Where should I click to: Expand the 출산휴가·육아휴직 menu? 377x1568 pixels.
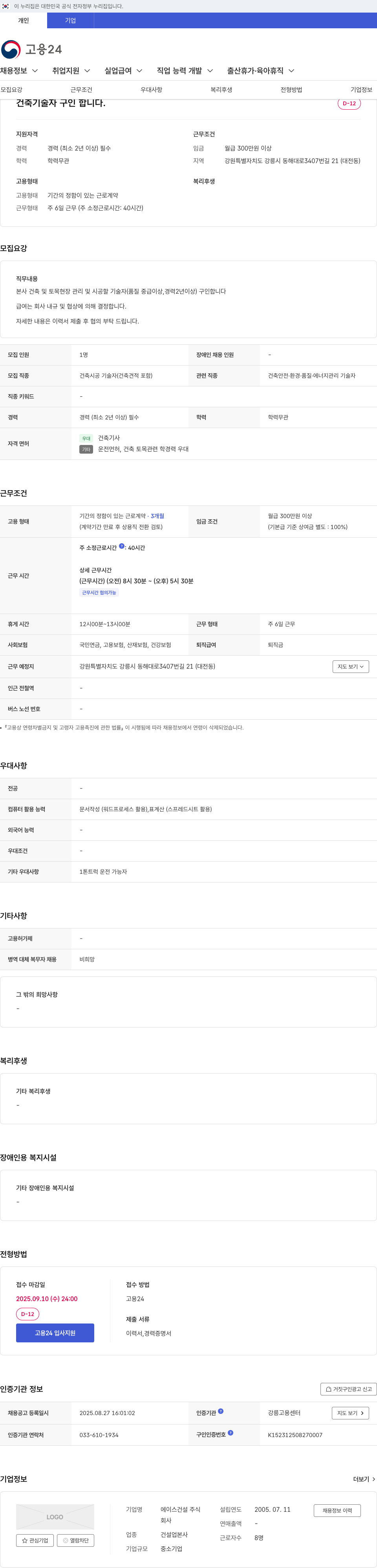point(261,71)
